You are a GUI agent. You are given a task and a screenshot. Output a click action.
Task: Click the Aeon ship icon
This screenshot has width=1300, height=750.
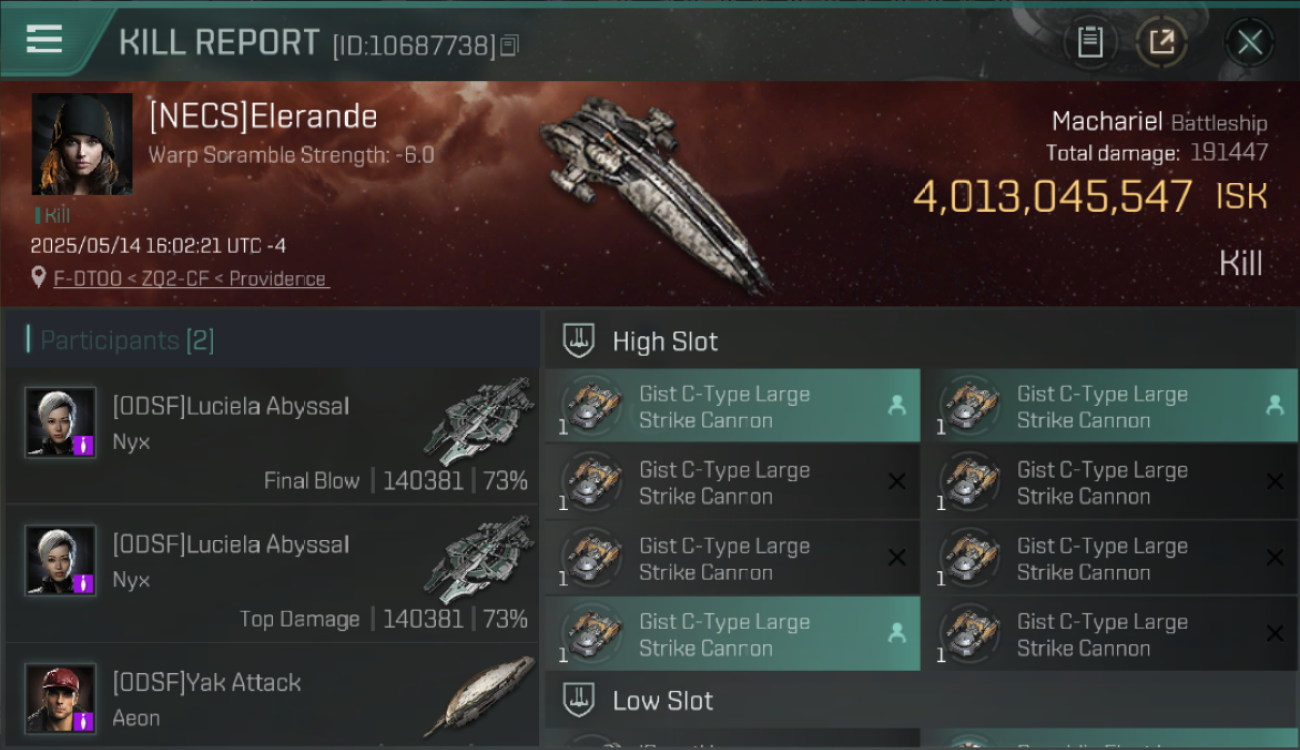pyautogui.click(x=479, y=696)
